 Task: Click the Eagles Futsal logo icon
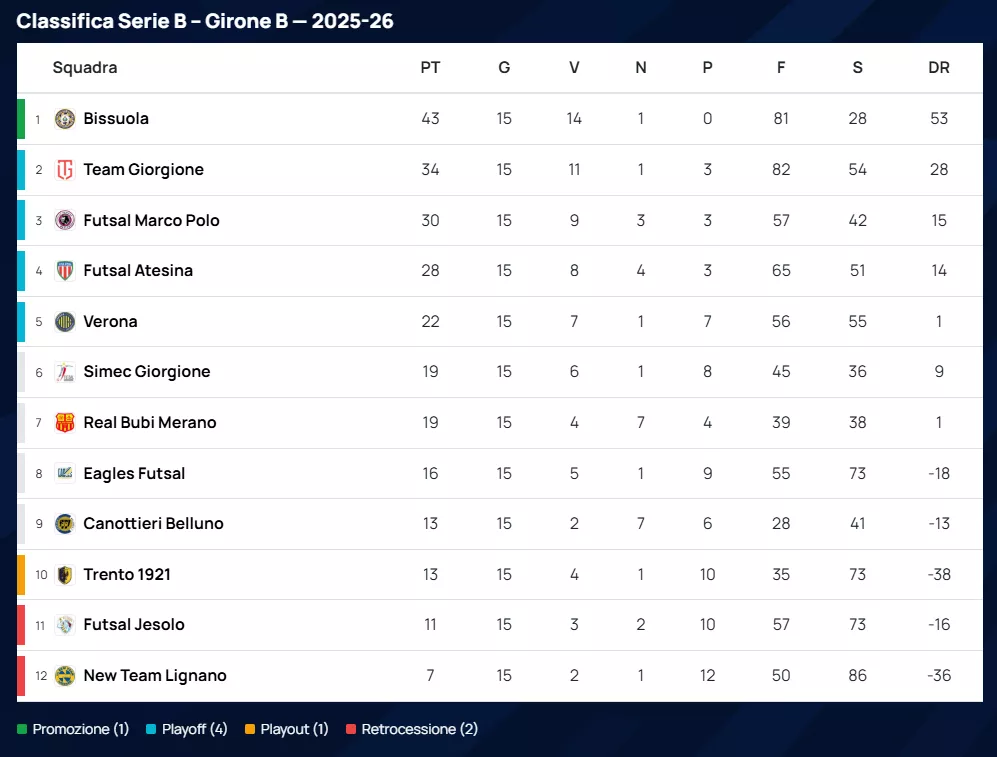point(65,473)
